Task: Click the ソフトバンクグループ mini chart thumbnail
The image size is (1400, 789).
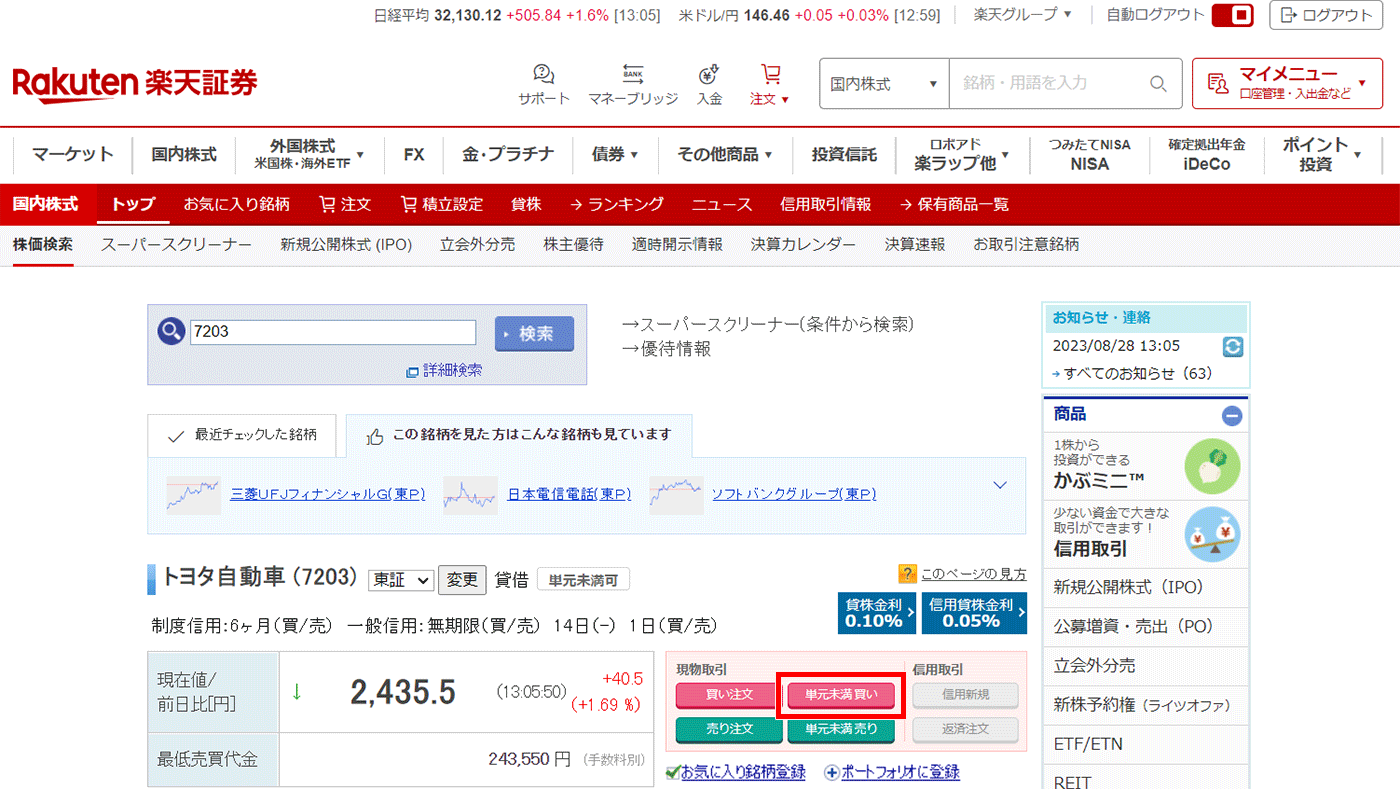Action: pos(676,495)
